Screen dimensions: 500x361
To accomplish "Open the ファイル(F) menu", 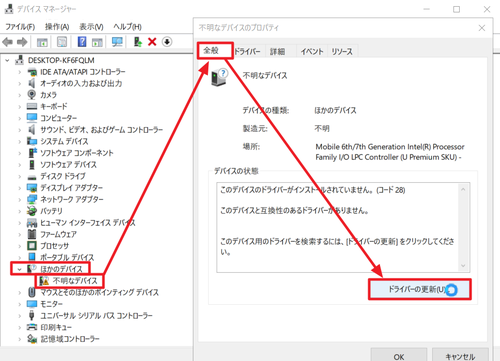I will tap(20, 27).
